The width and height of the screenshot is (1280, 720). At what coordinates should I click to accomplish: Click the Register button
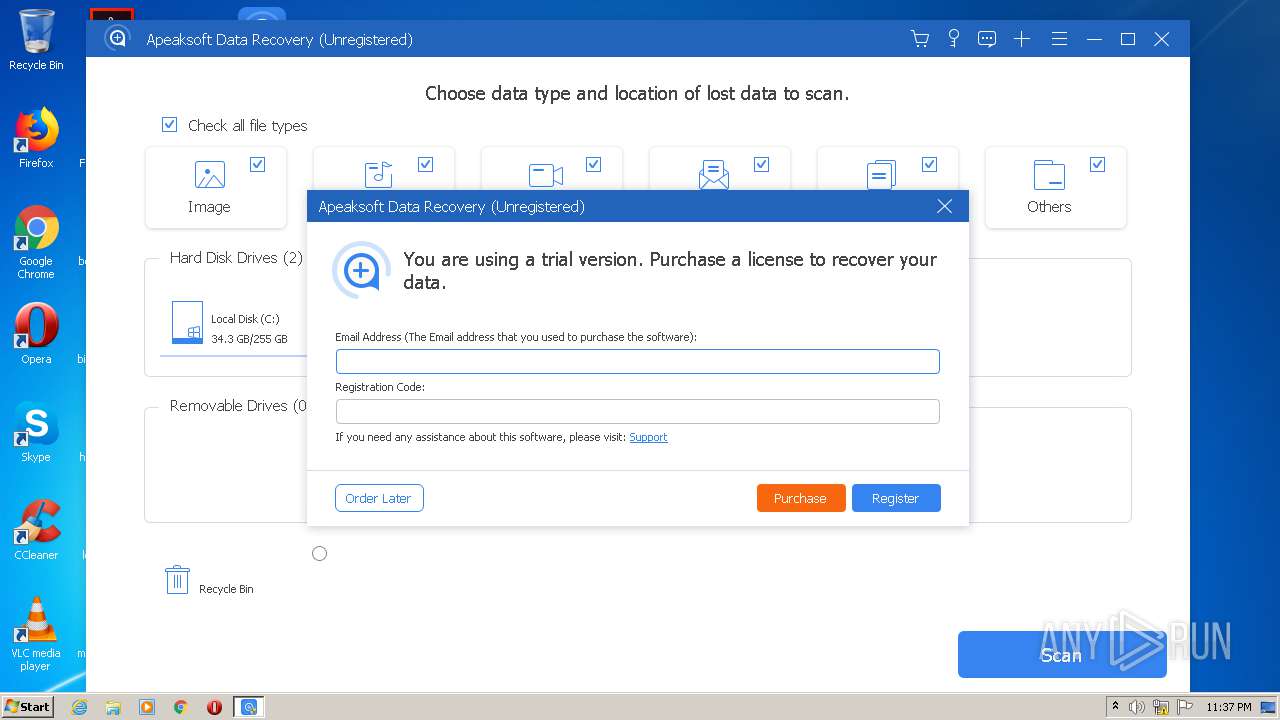click(x=896, y=498)
